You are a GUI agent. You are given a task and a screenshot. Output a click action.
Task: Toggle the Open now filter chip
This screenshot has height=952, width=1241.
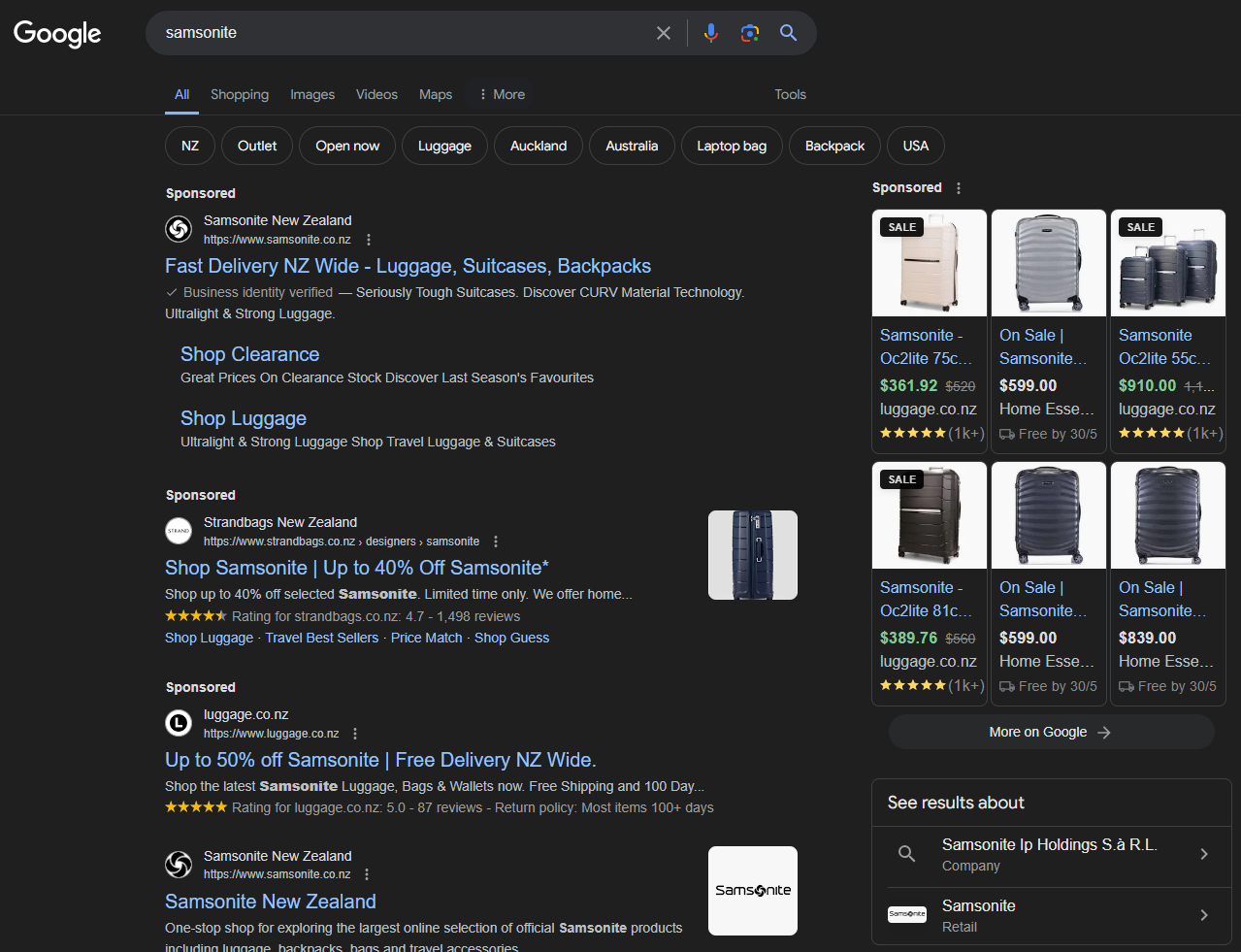347,146
